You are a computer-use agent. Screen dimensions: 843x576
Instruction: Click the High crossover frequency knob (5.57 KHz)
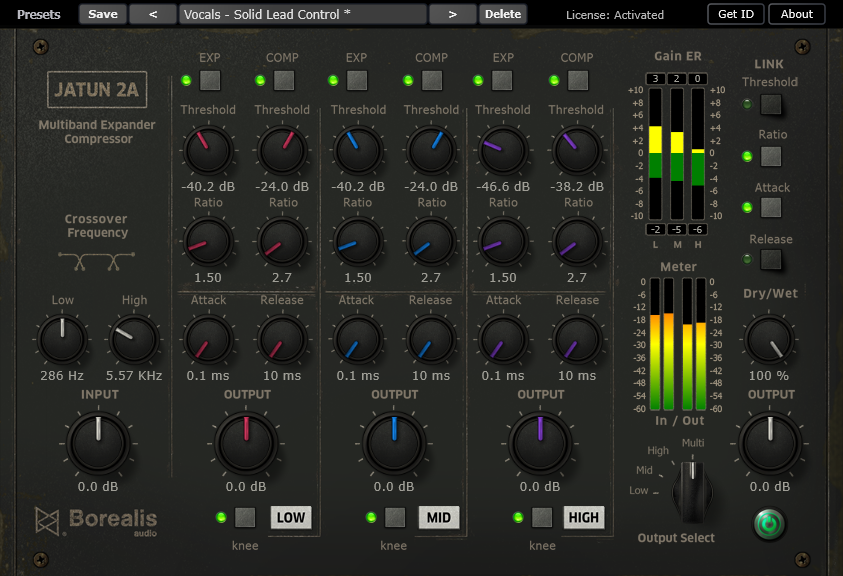click(x=134, y=339)
